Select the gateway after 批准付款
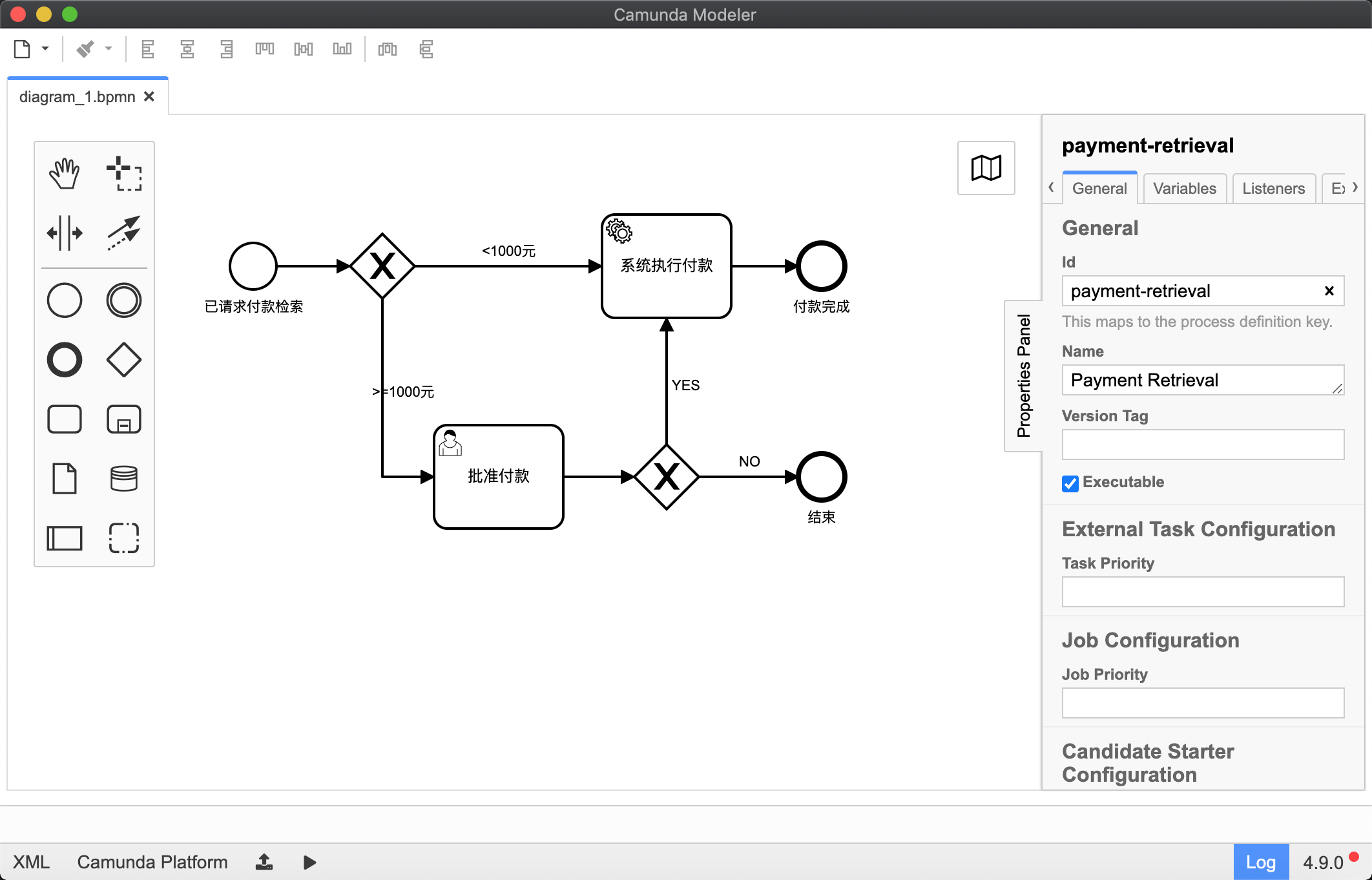 coord(667,477)
